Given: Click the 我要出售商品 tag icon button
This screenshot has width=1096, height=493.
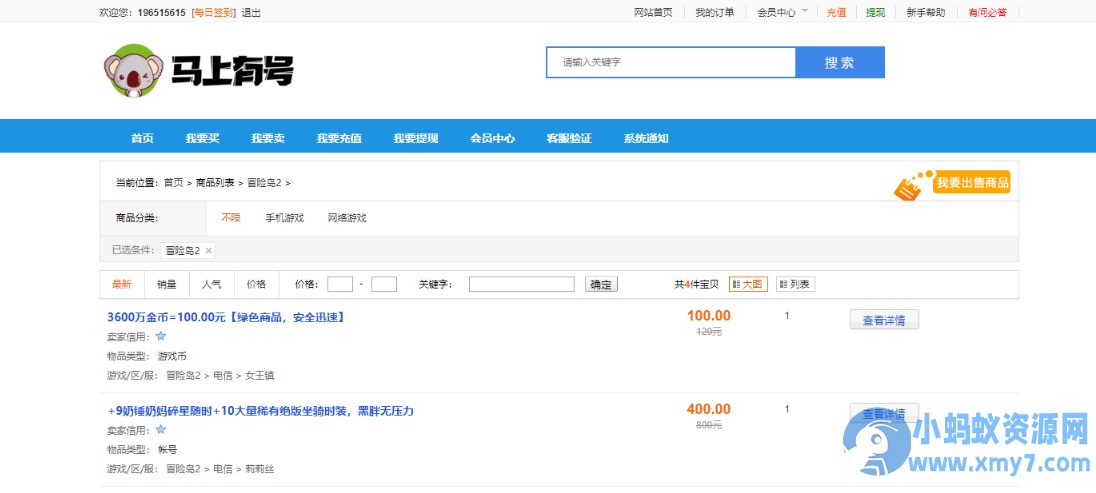Looking at the screenshot, I should tap(952, 184).
